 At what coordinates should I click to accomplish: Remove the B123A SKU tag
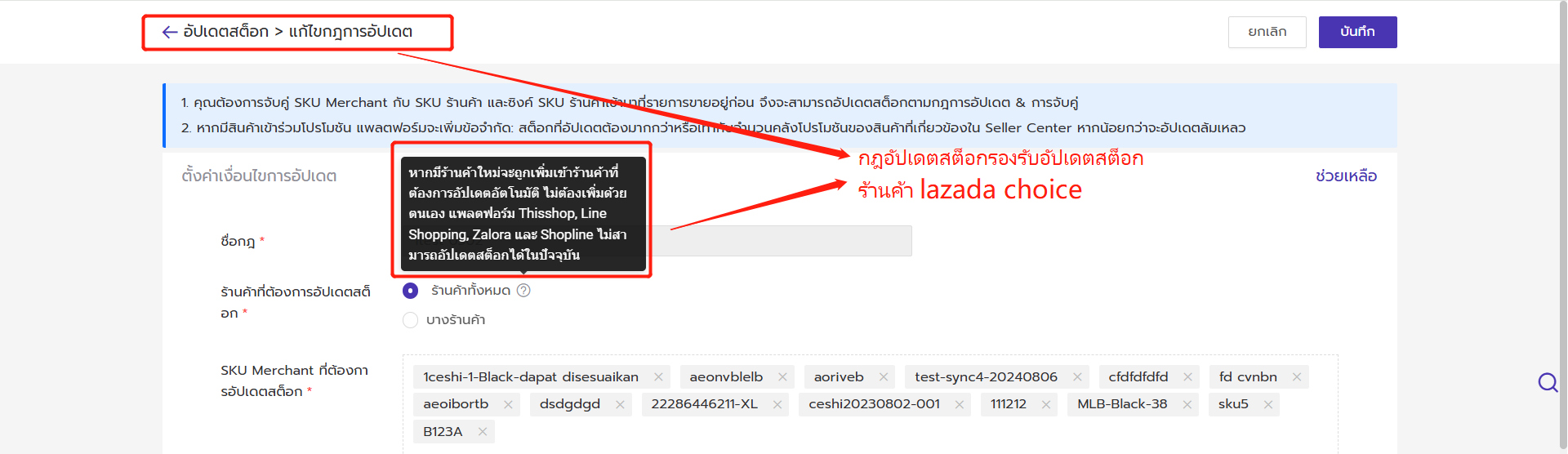[x=483, y=432]
